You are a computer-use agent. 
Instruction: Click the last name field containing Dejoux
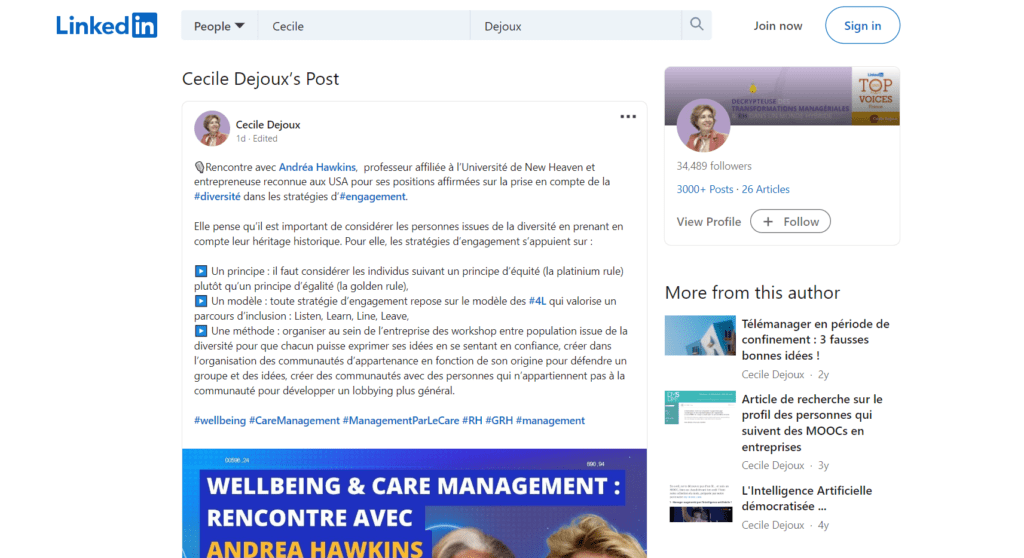(575, 26)
